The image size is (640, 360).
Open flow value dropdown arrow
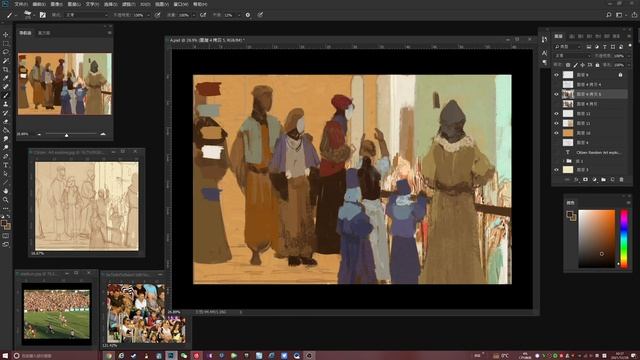coord(193,15)
